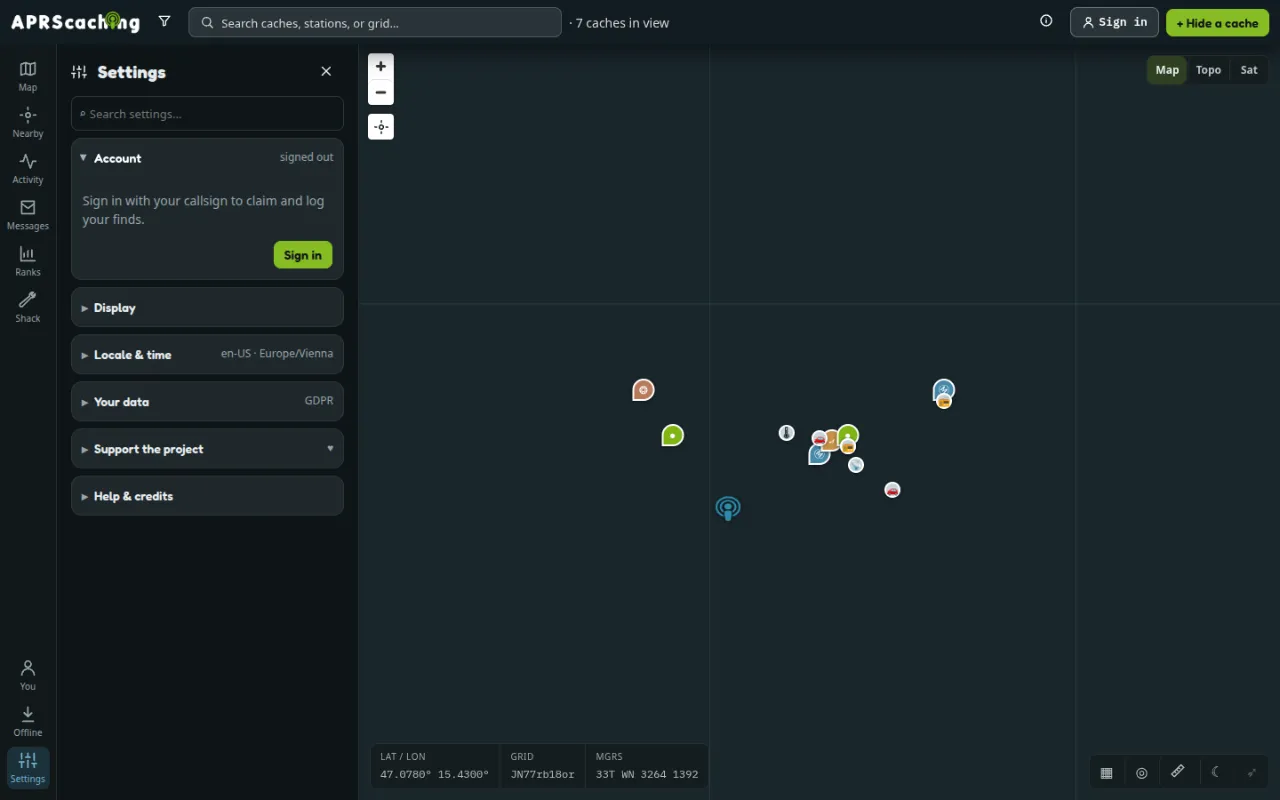
Task: Click Sign in in the header
Action: click(x=1114, y=22)
